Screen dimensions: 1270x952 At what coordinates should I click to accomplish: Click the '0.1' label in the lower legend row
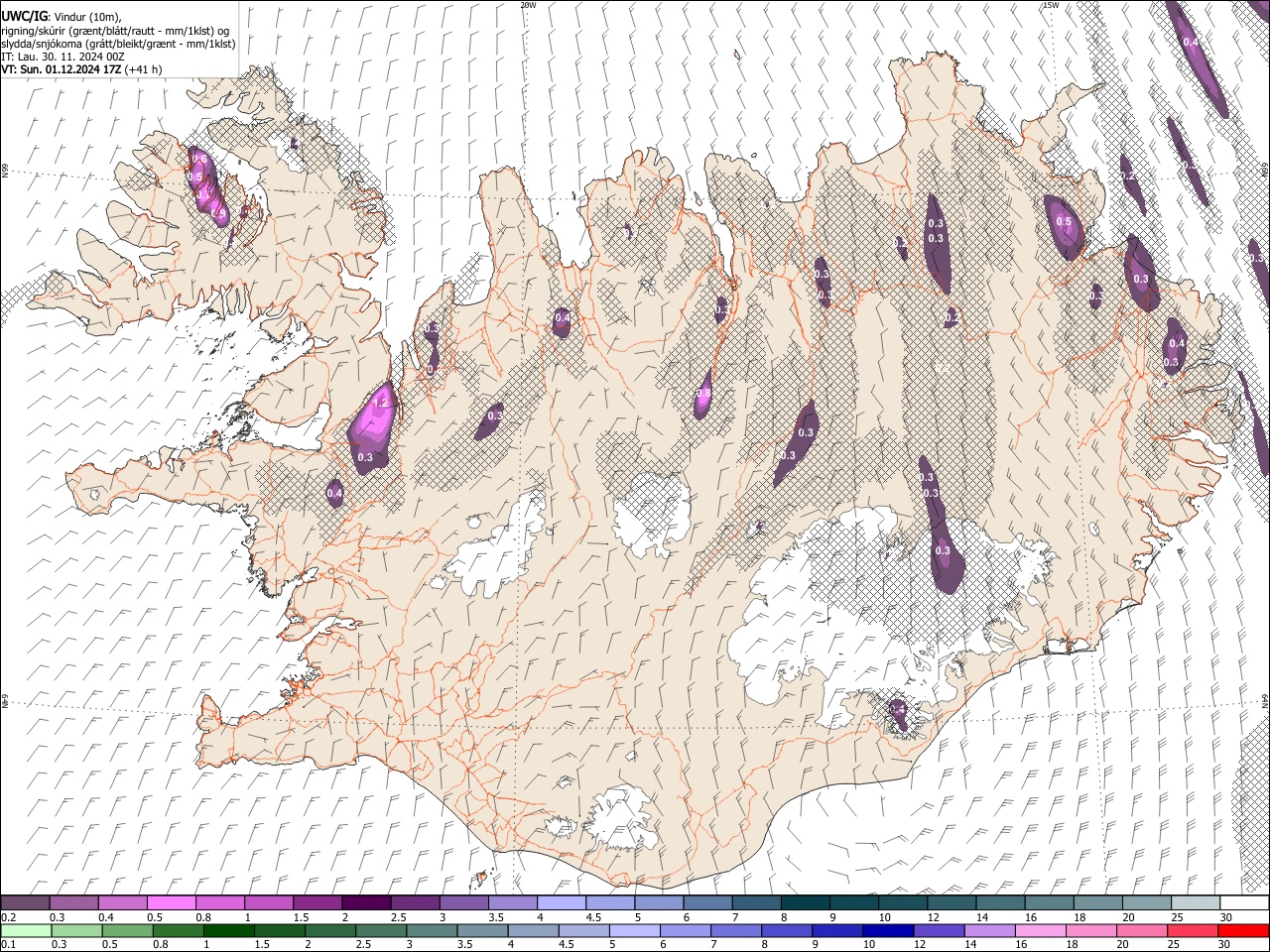9,945
